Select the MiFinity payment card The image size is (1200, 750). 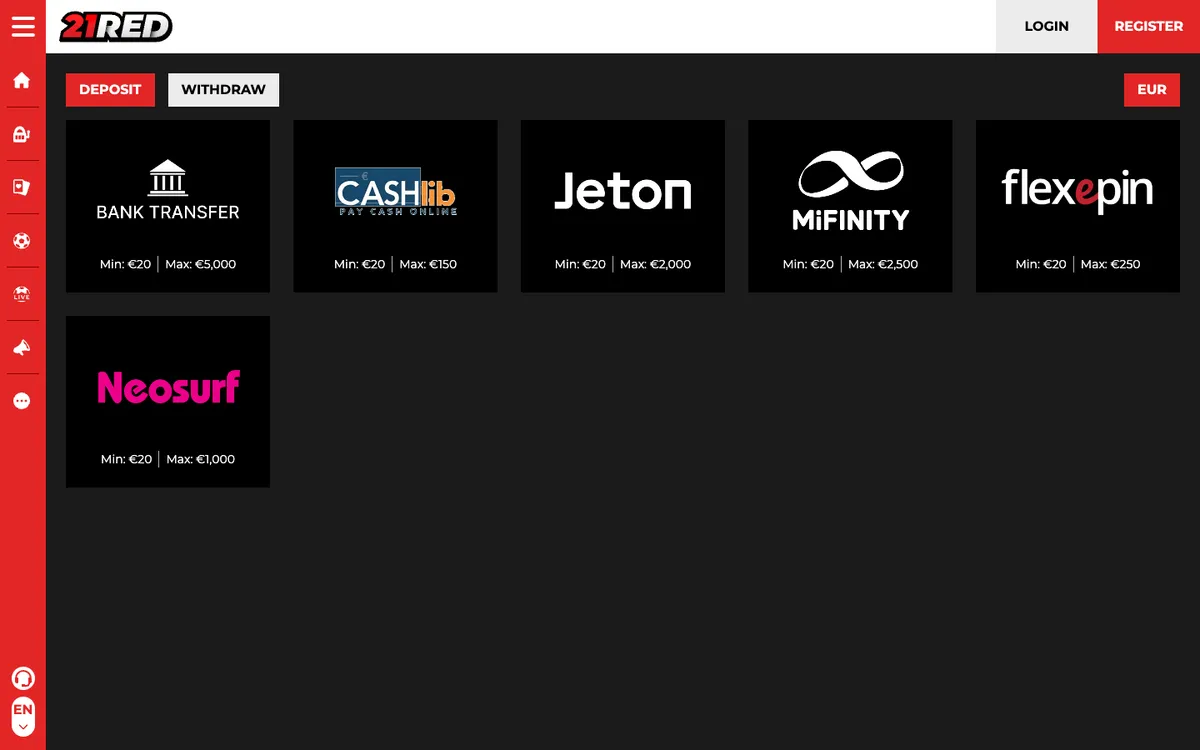point(850,207)
